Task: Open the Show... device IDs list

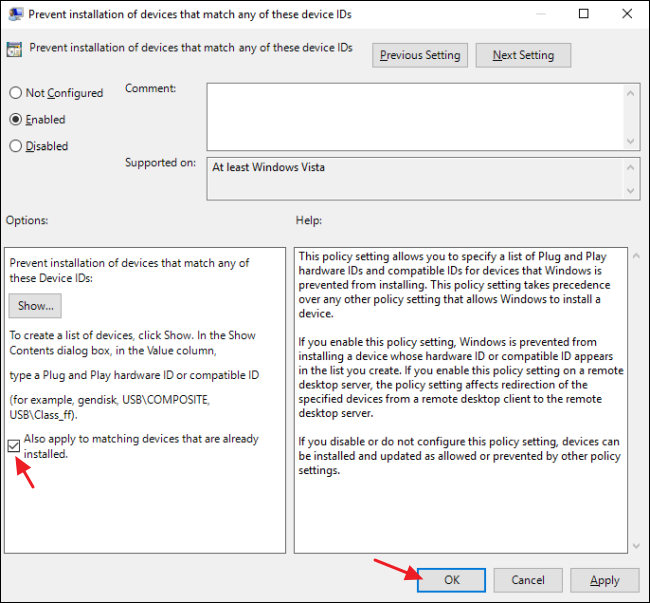Action: [x=35, y=306]
